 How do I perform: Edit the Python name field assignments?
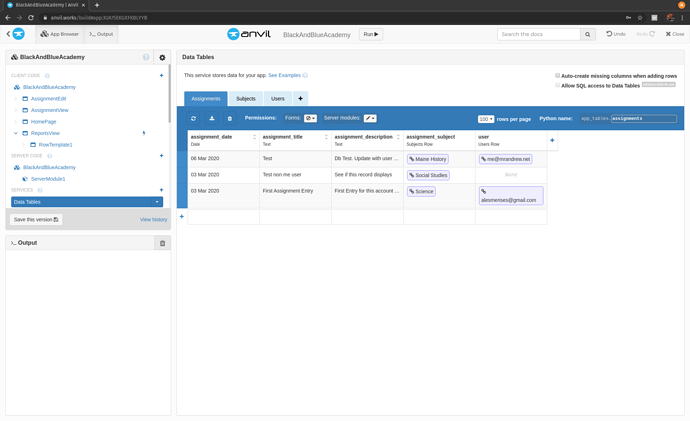[644, 118]
